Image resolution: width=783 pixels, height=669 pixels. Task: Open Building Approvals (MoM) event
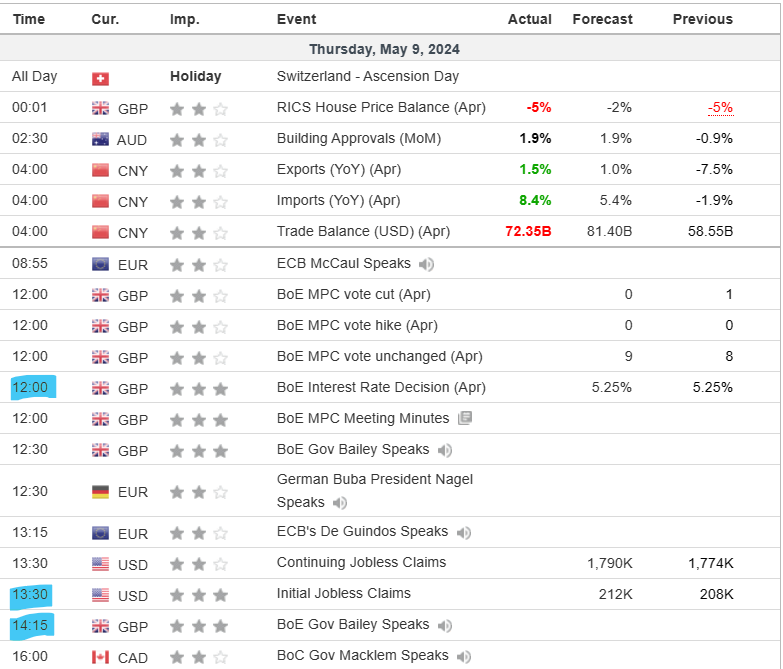[359, 138]
